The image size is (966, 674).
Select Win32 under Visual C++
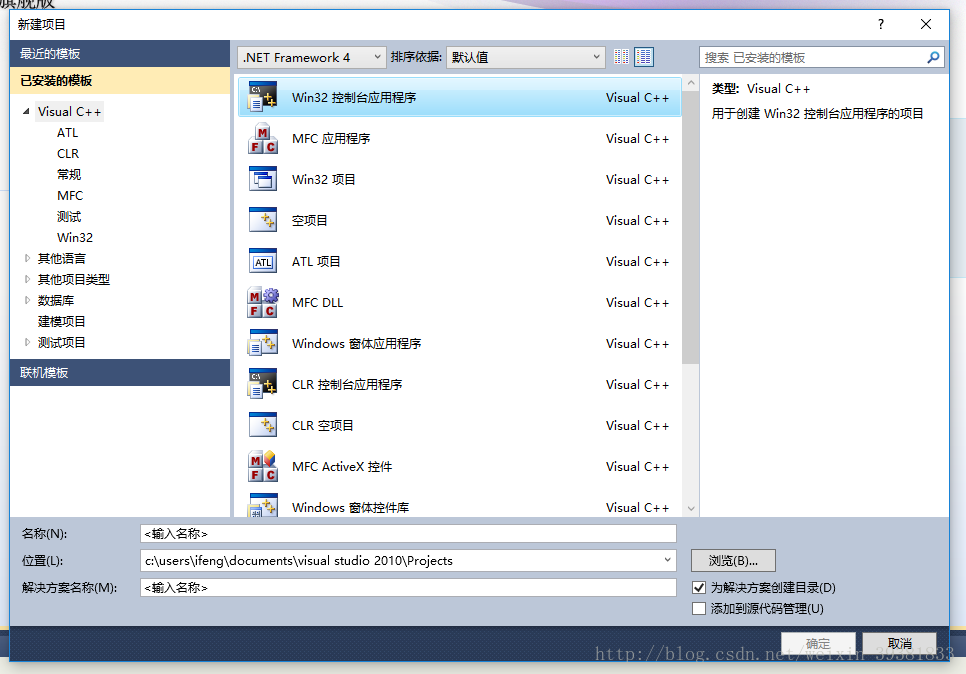pos(75,237)
